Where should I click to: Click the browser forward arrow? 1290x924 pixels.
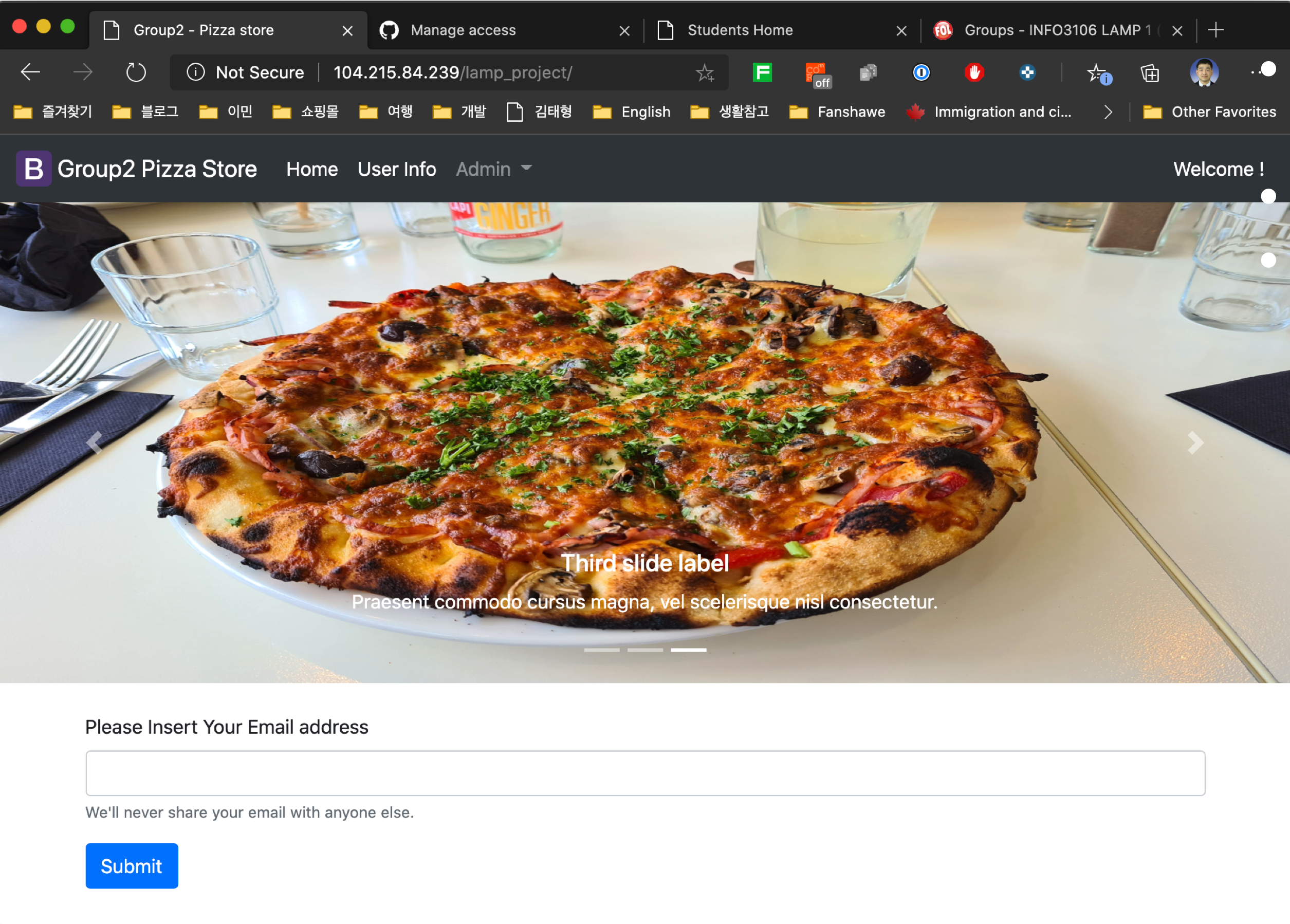(x=83, y=72)
